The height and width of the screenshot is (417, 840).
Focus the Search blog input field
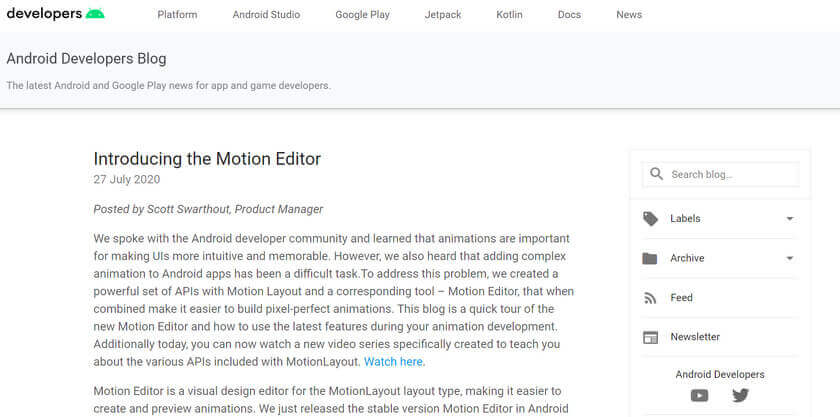[721, 174]
